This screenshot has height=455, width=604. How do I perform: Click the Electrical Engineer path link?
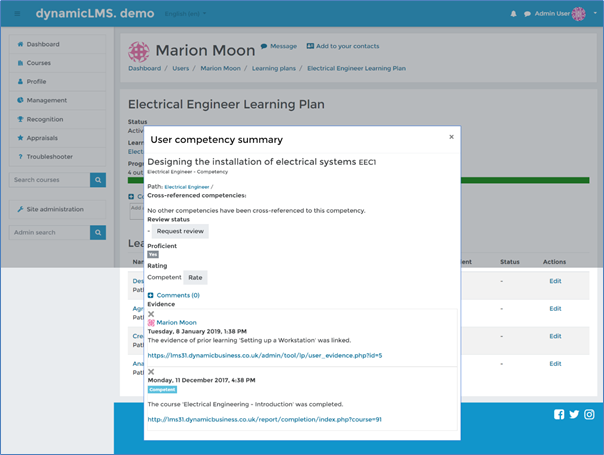click(x=187, y=187)
